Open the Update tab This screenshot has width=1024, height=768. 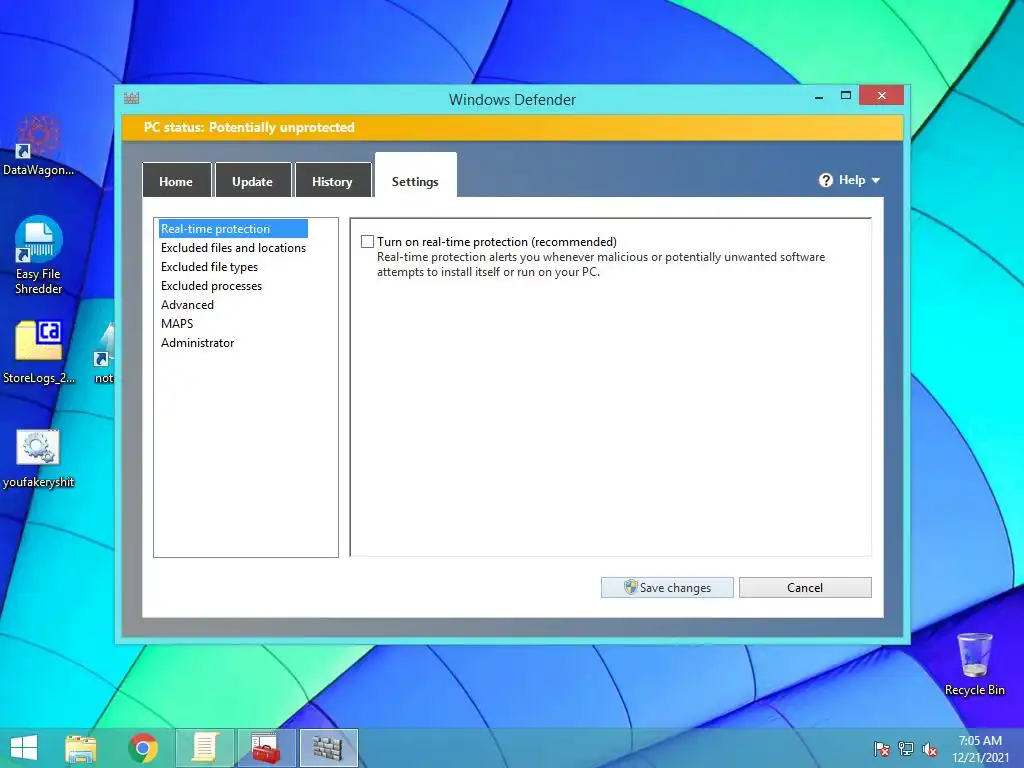pyautogui.click(x=253, y=181)
